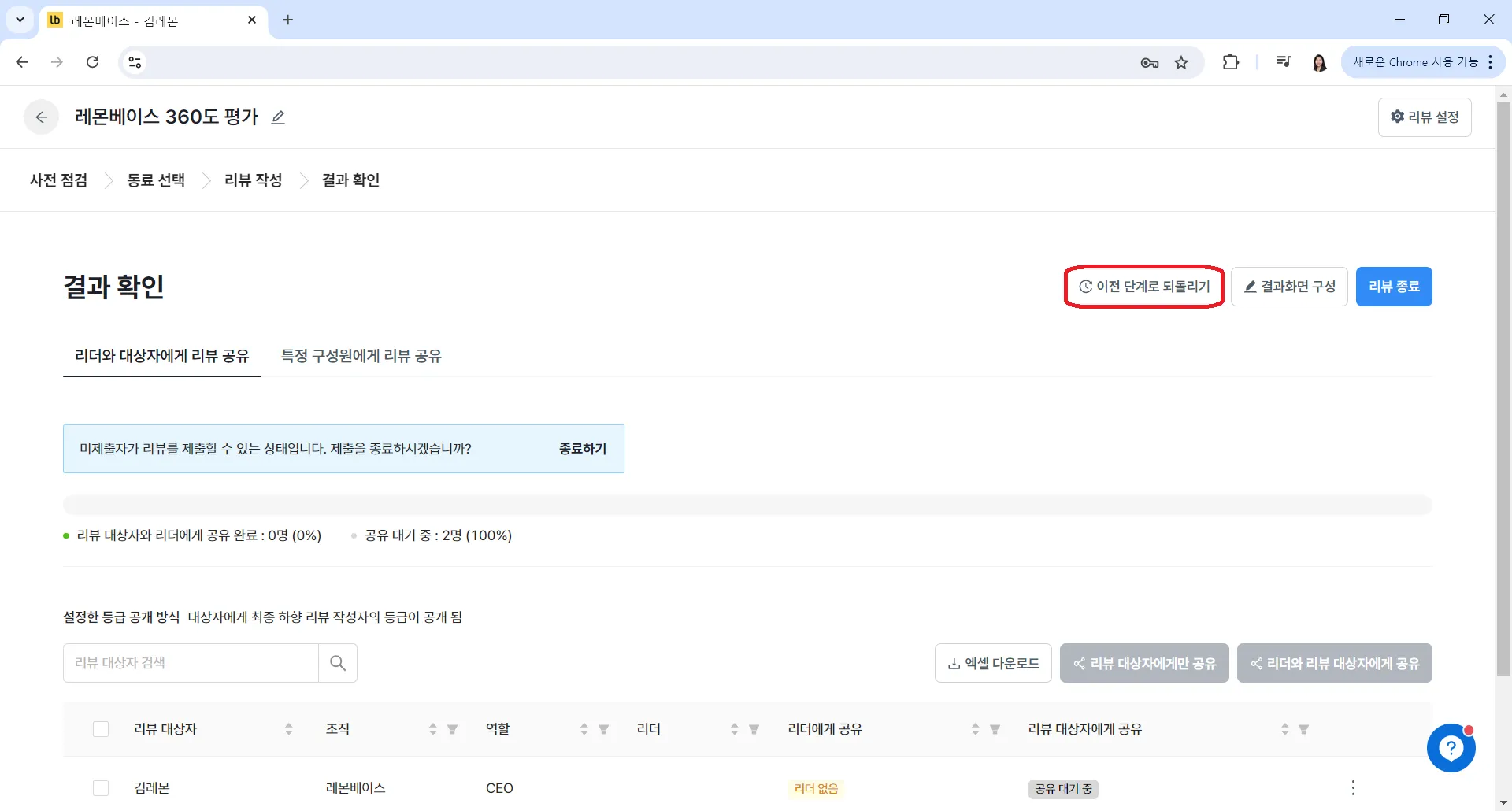Click the back arrow beside 레몬베이스 360도 평가
The width and height of the screenshot is (1512, 811).
(x=42, y=117)
